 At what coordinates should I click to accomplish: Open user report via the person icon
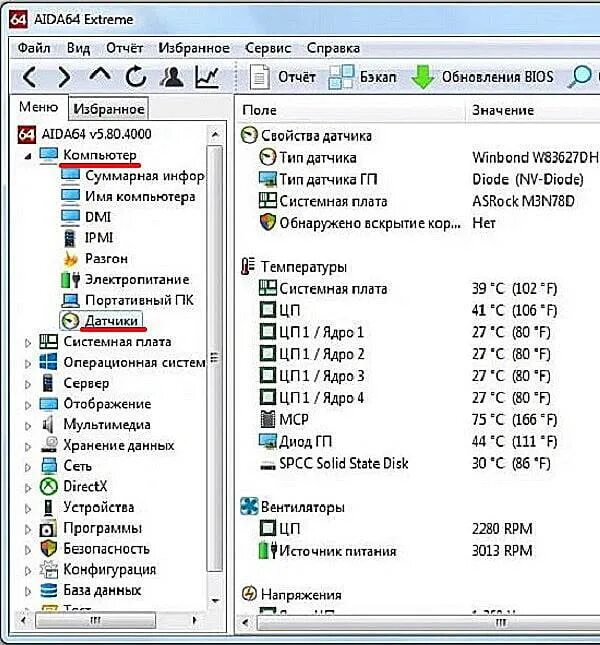171,77
